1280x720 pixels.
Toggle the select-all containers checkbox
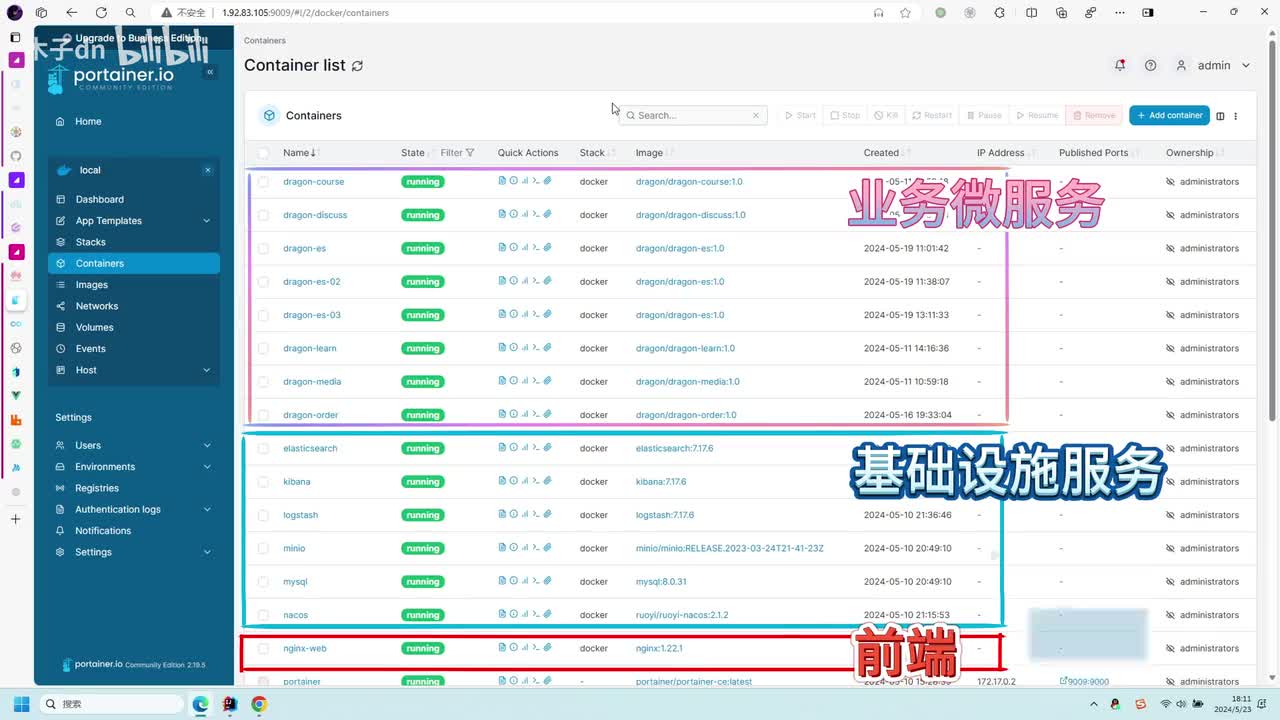click(x=263, y=153)
